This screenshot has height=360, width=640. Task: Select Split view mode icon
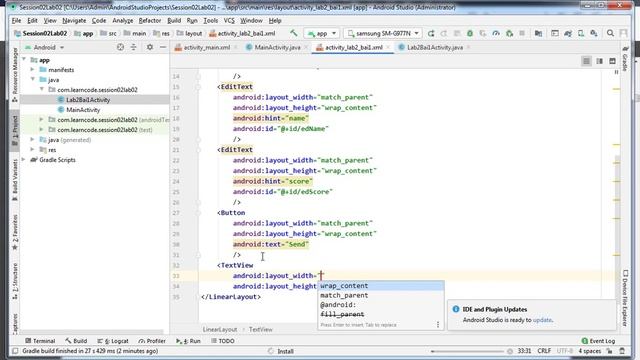click(599, 61)
